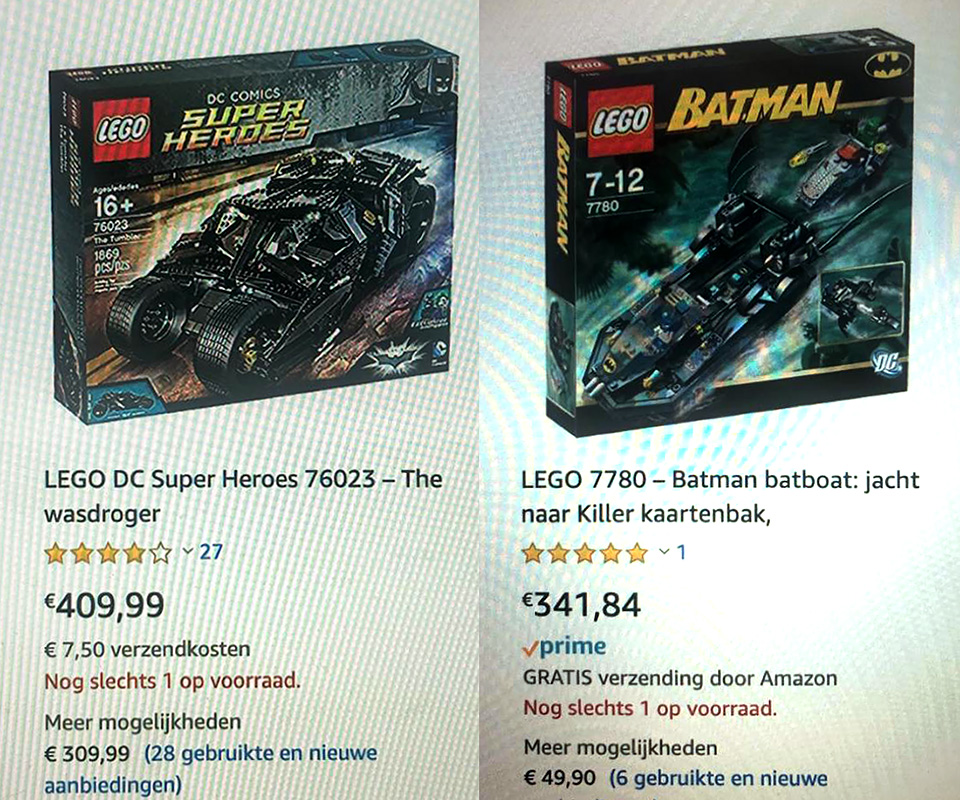Click the first star of Batboat rating
The height and width of the screenshot is (800, 960).
pos(533,553)
